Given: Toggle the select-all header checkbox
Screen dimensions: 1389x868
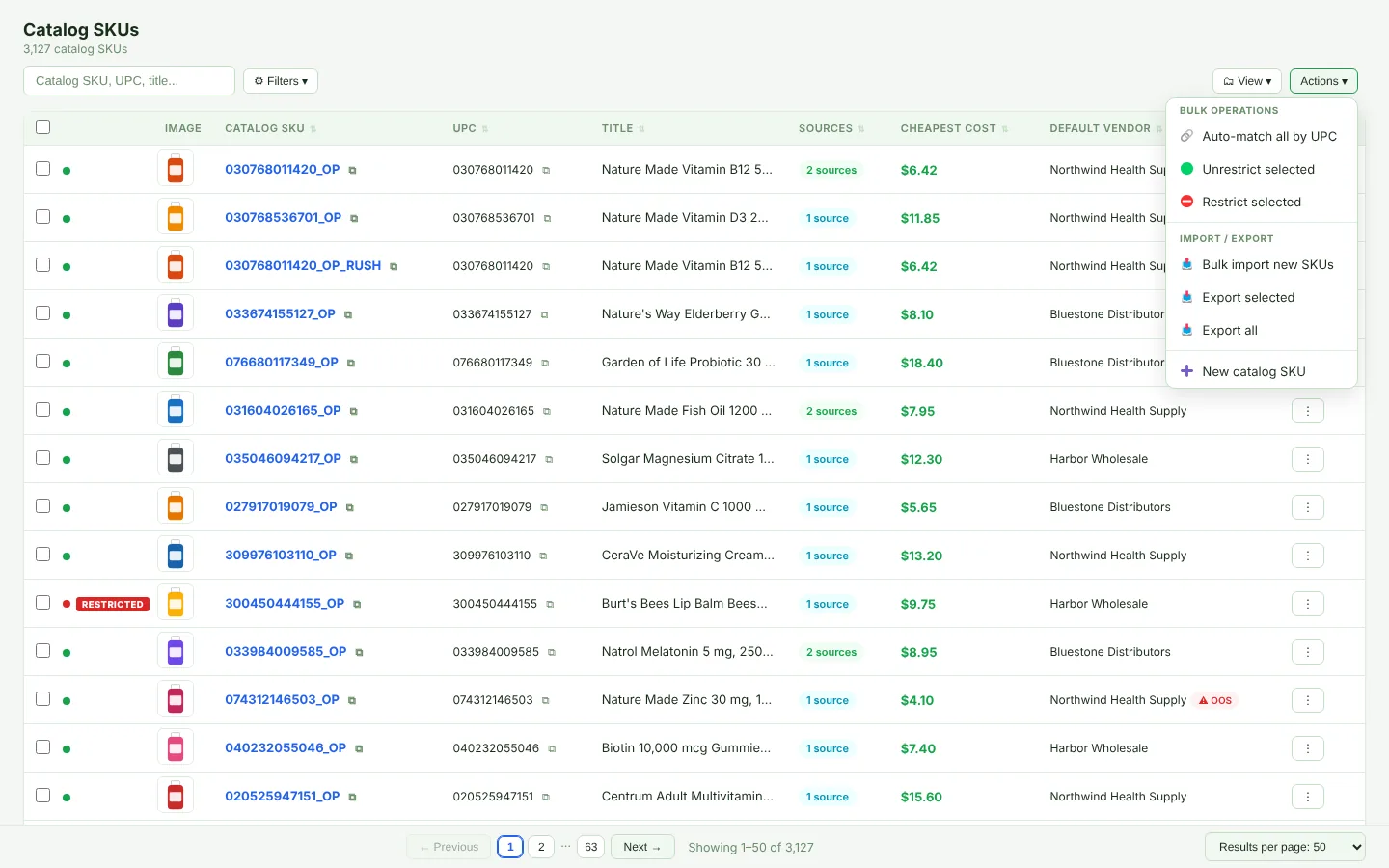Looking at the screenshot, I should tap(42, 127).
